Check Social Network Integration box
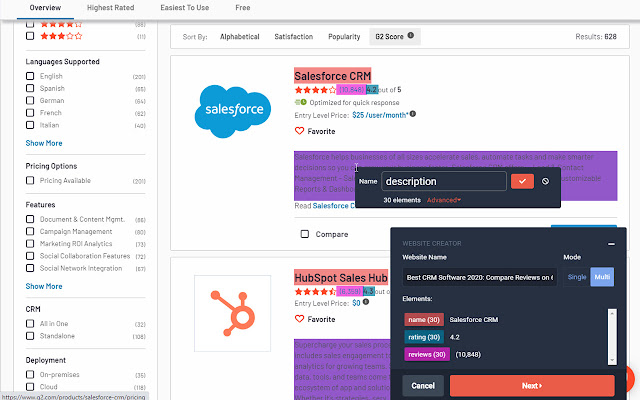 coord(30,268)
